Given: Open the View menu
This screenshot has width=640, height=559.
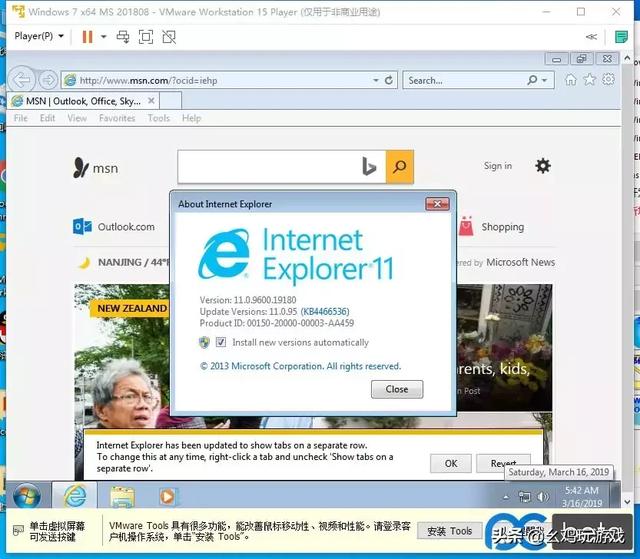Looking at the screenshot, I should coord(77,118).
